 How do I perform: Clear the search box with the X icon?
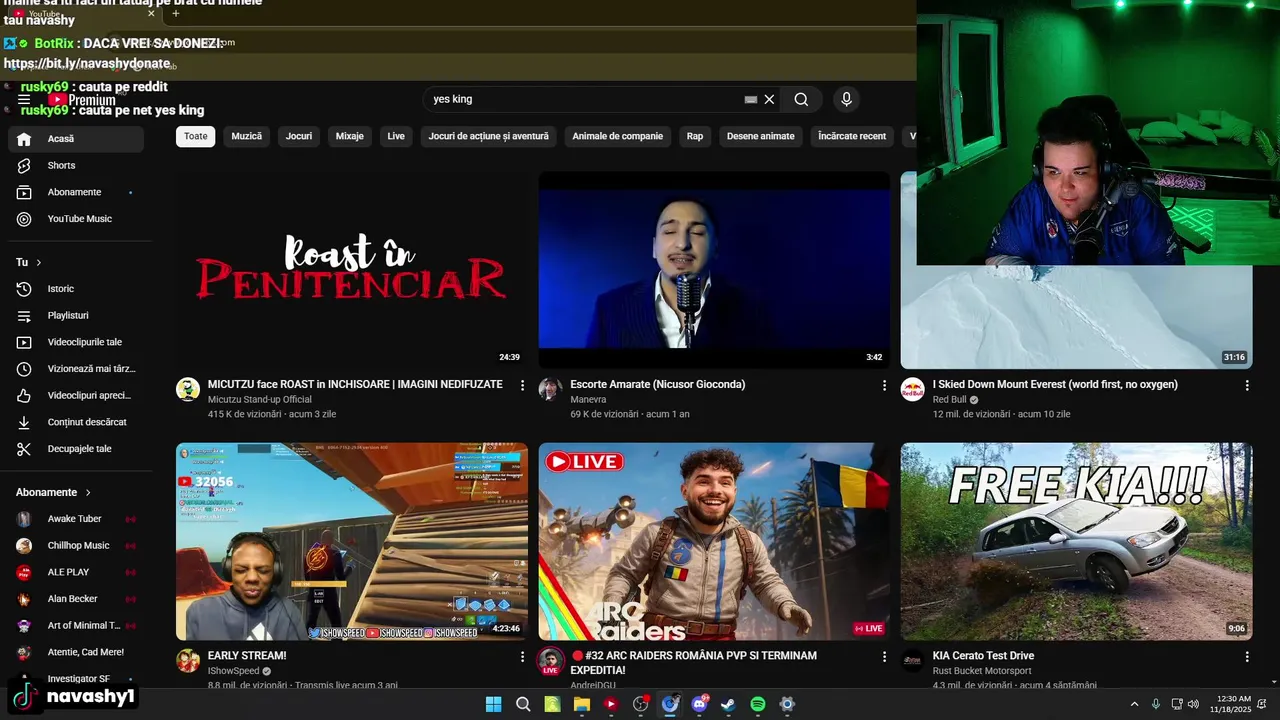coord(769,100)
